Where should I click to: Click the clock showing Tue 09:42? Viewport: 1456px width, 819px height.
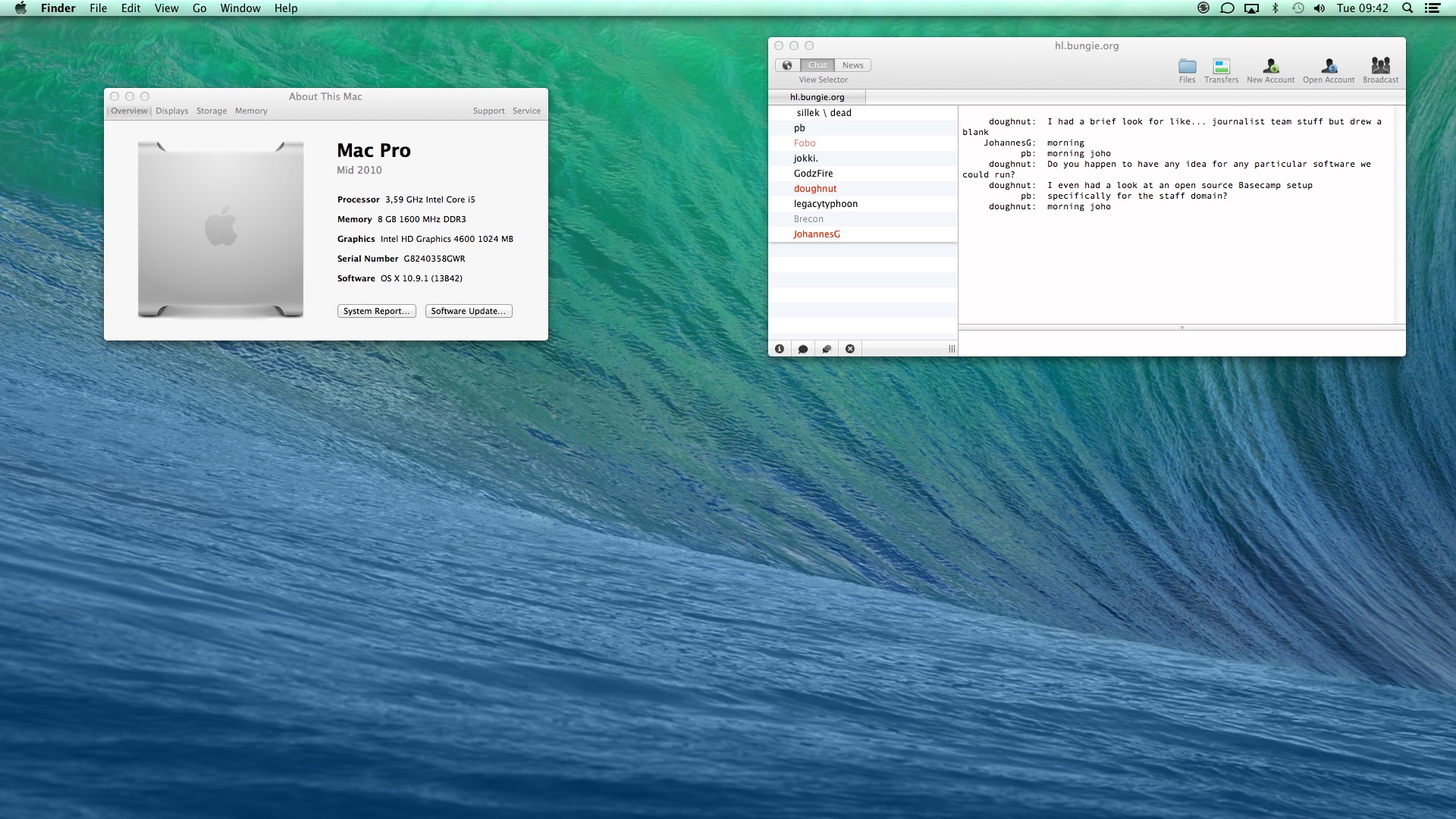[1362, 8]
